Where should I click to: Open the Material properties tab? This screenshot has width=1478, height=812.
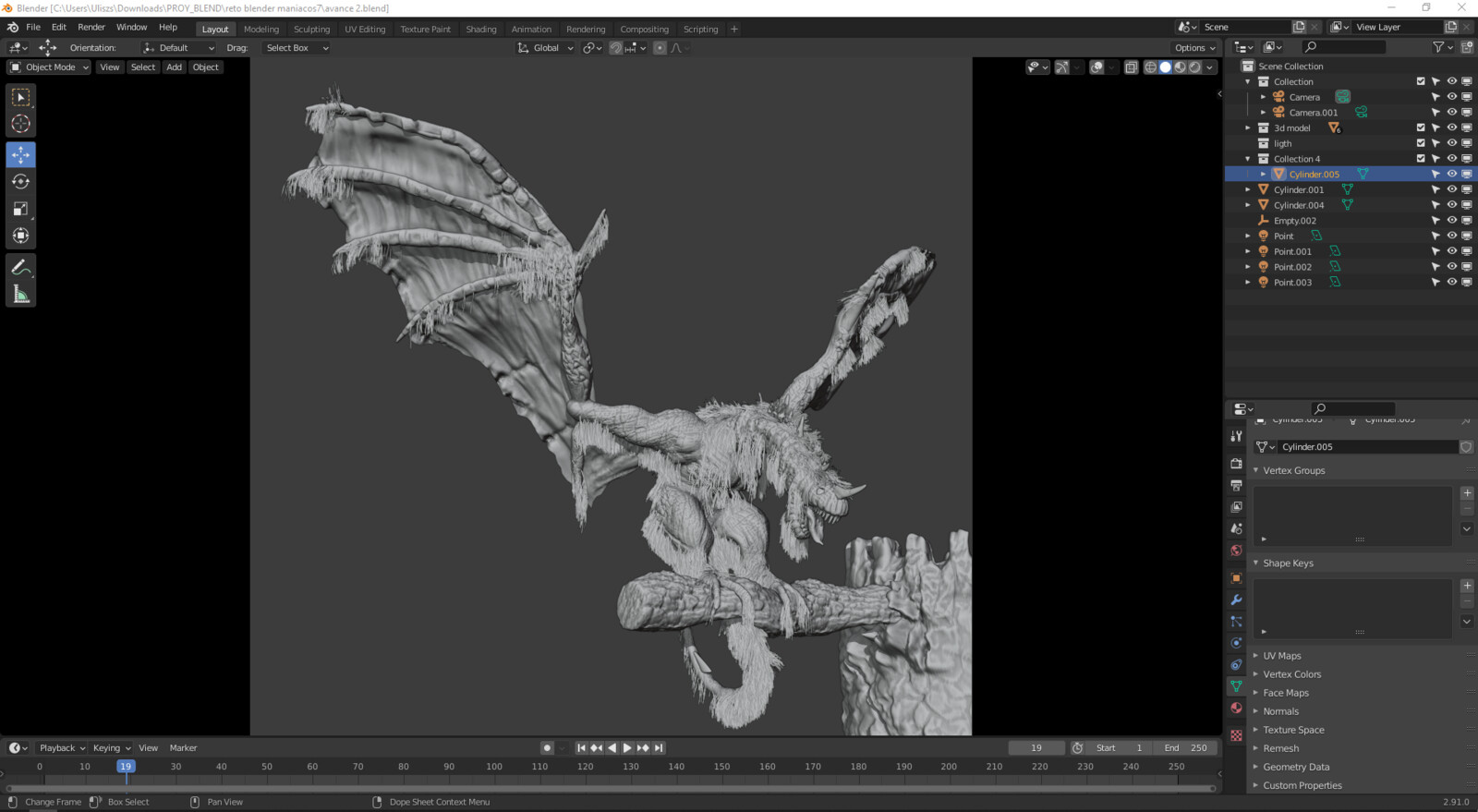[1236, 709]
